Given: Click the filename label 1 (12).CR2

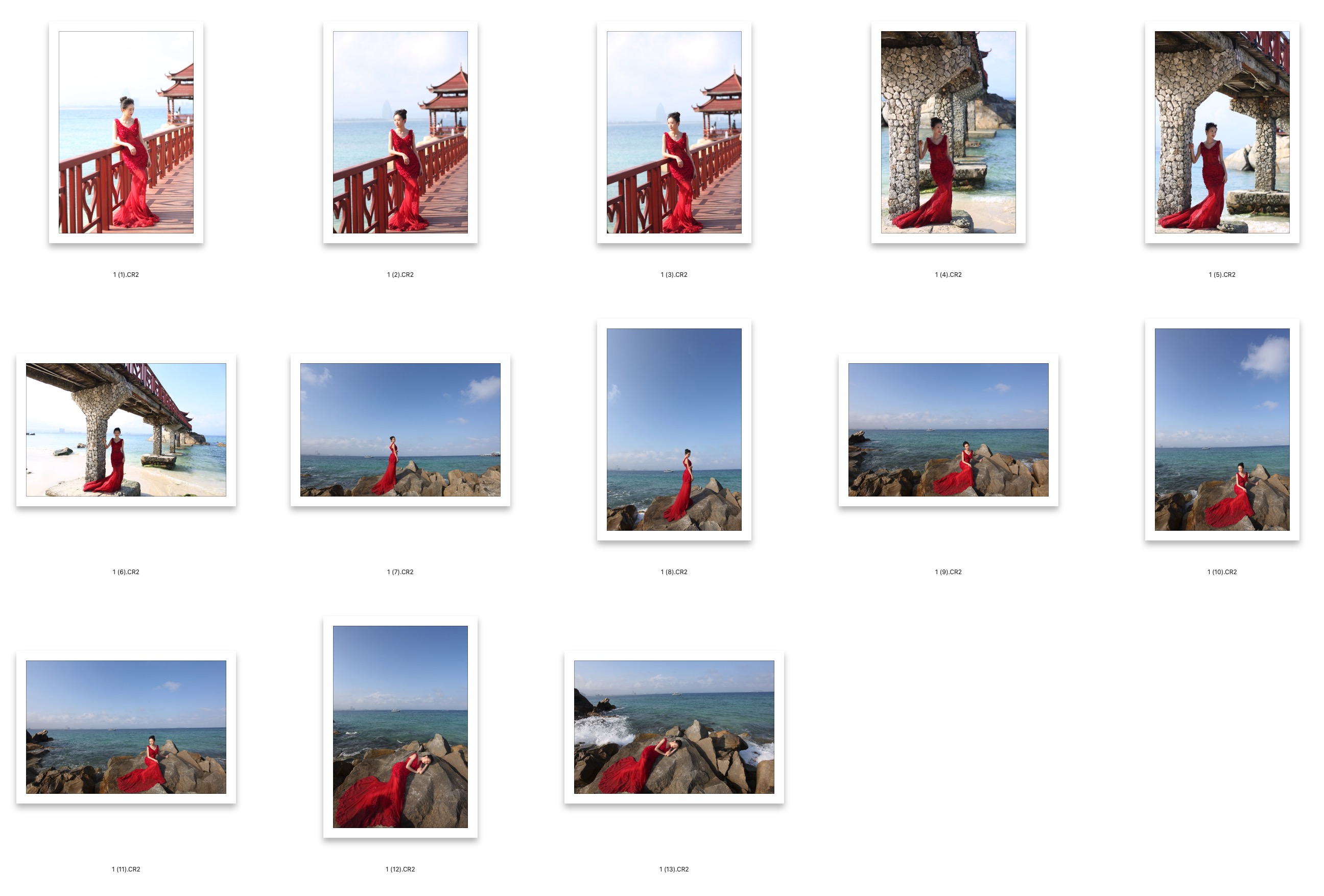Looking at the screenshot, I should coord(400,869).
